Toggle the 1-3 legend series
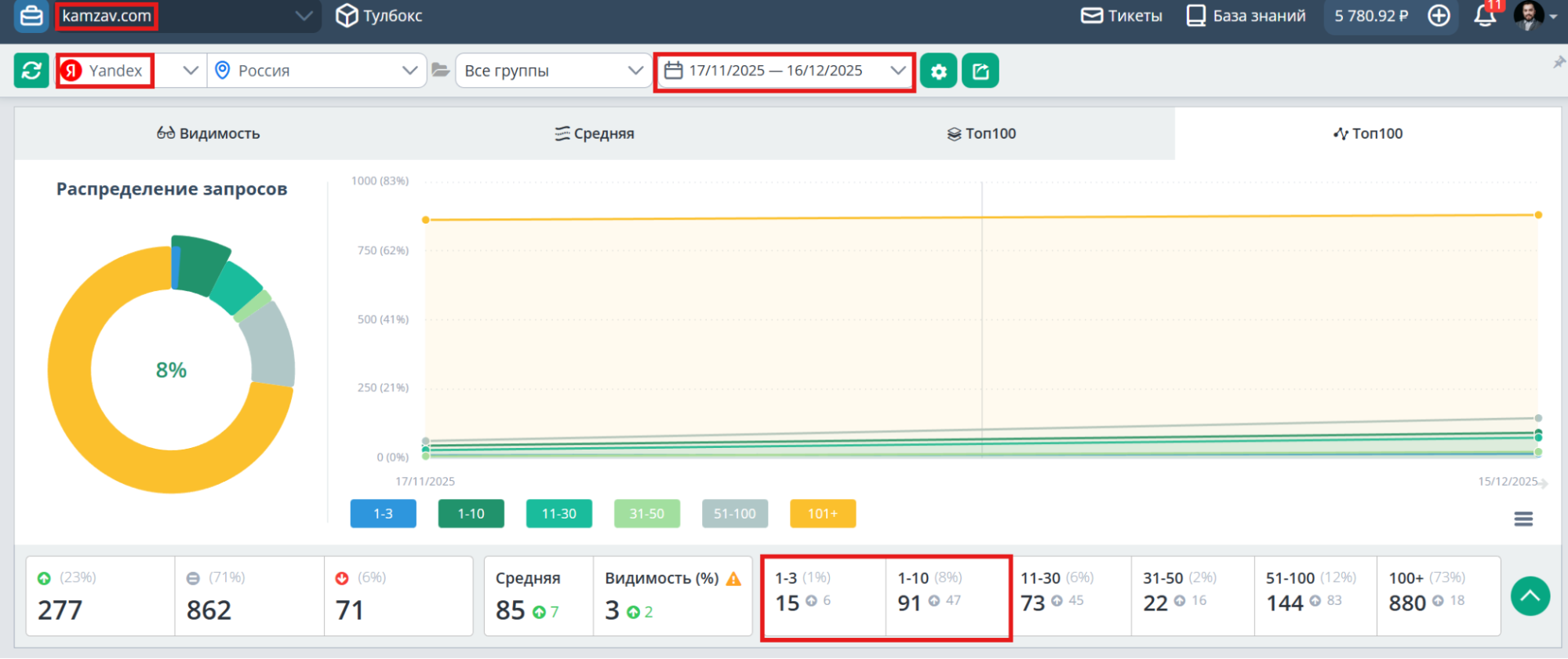The width and height of the screenshot is (1568, 659). click(383, 514)
